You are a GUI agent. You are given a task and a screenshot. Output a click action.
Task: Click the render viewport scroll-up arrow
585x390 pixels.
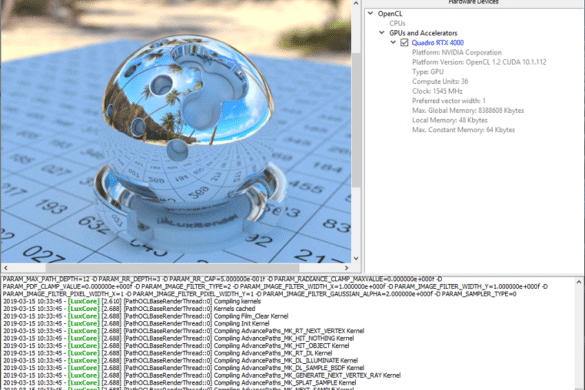pos(356,3)
